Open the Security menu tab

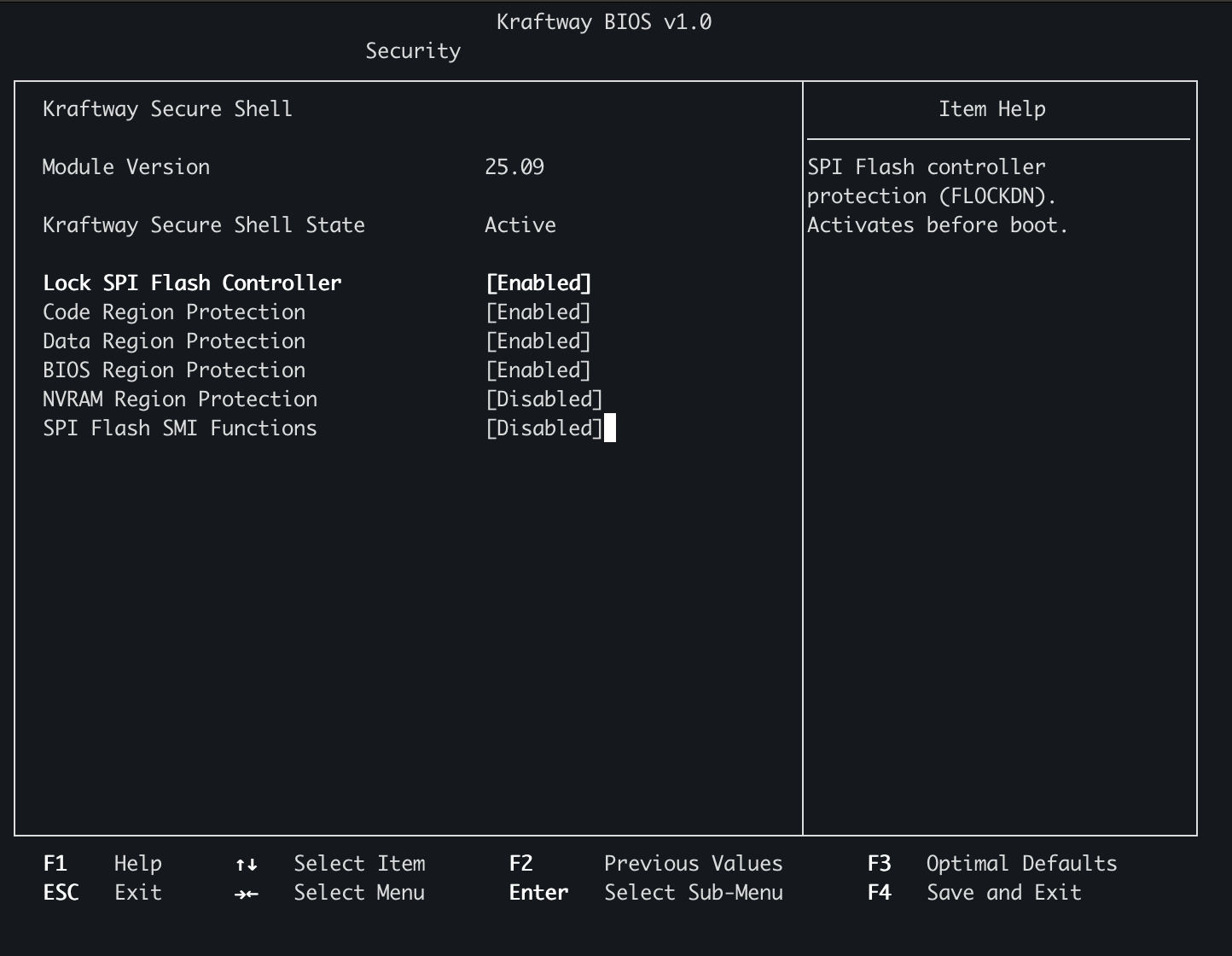click(413, 51)
